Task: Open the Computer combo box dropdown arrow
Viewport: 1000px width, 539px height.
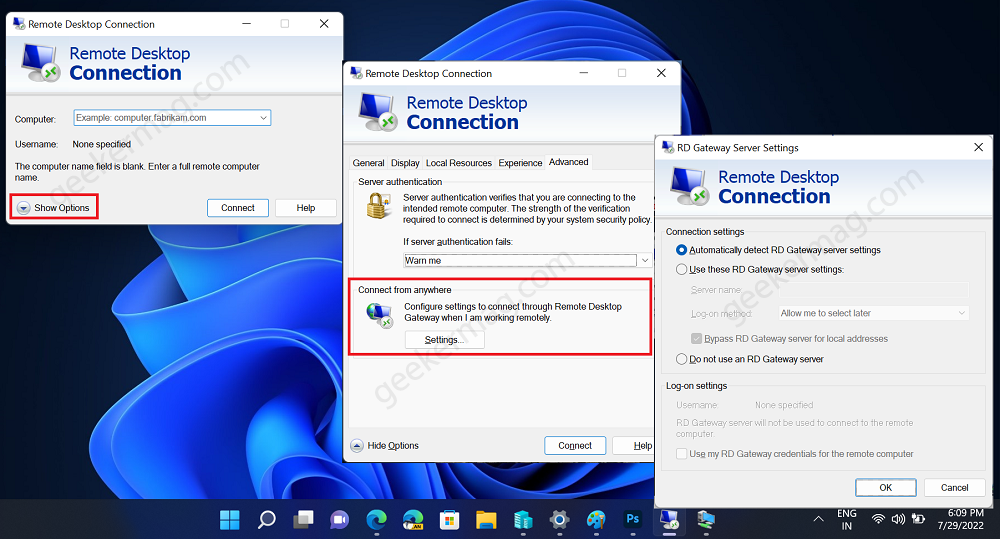Action: tap(263, 118)
